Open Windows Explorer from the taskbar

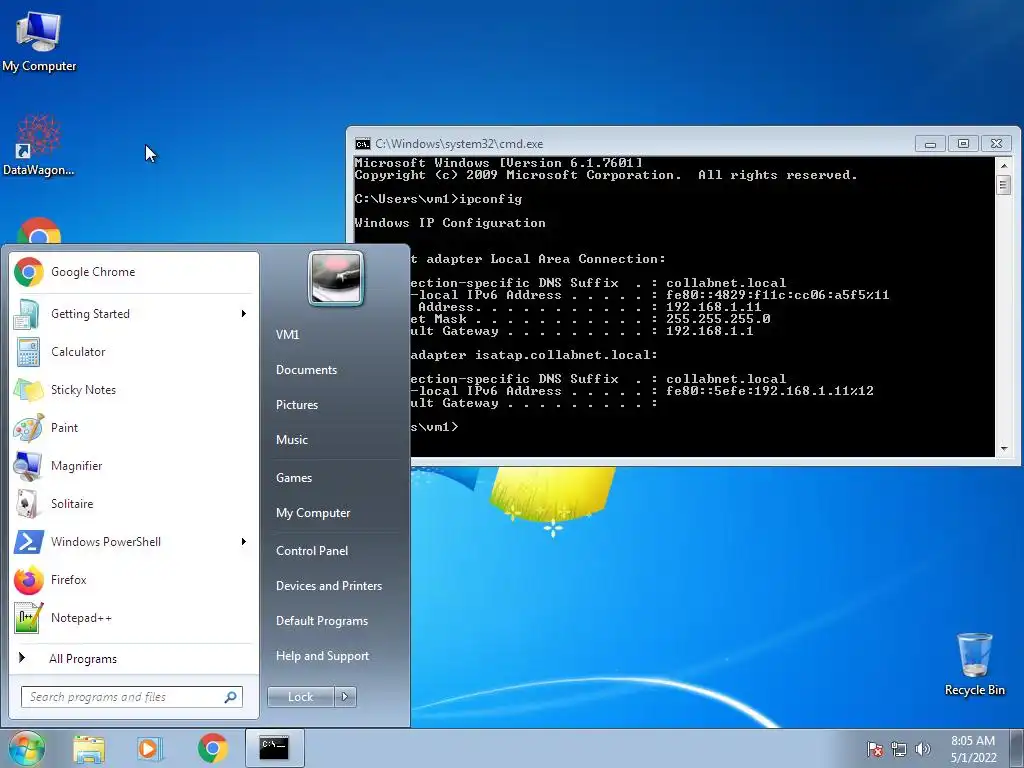(89, 749)
